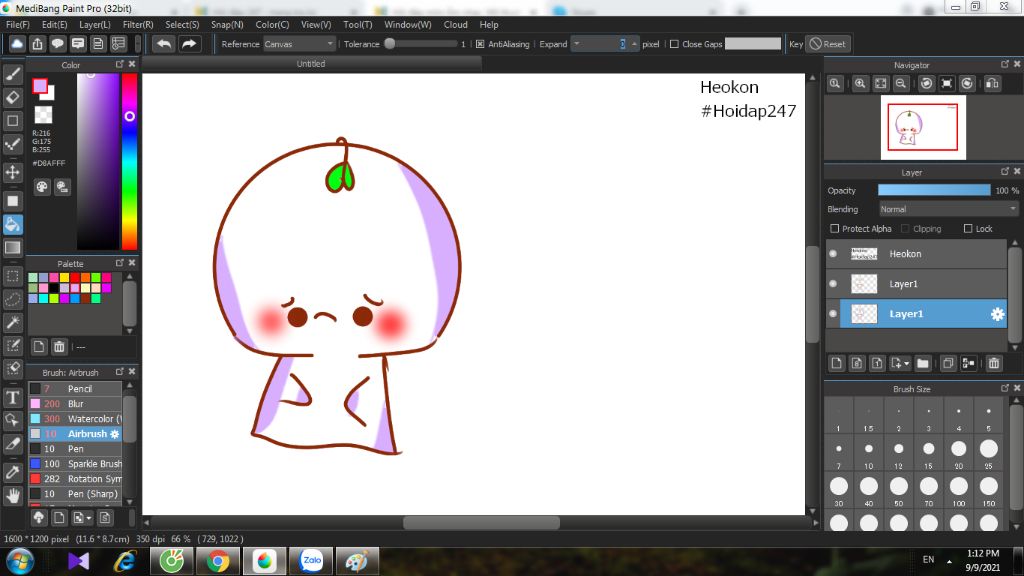Create a new layer in Layer panel
Image resolution: width=1024 pixels, height=576 pixels.
pos(837,363)
